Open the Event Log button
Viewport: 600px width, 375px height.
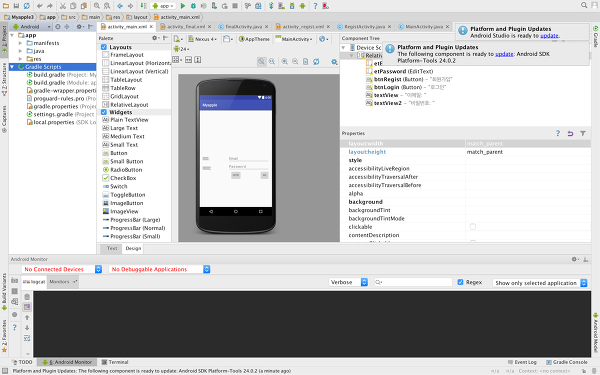click(522, 362)
